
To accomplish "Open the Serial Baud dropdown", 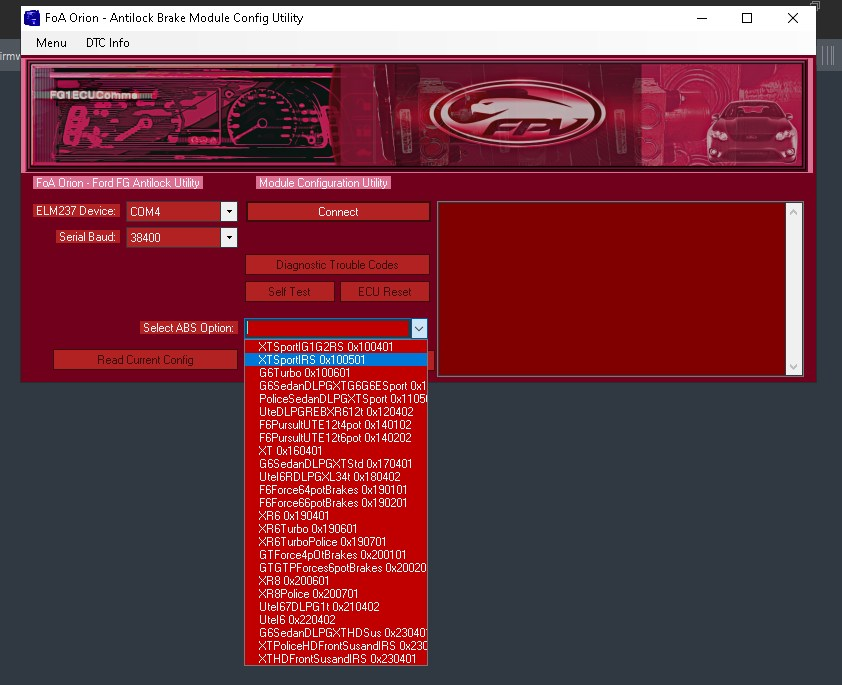I will (x=230, y=237).
